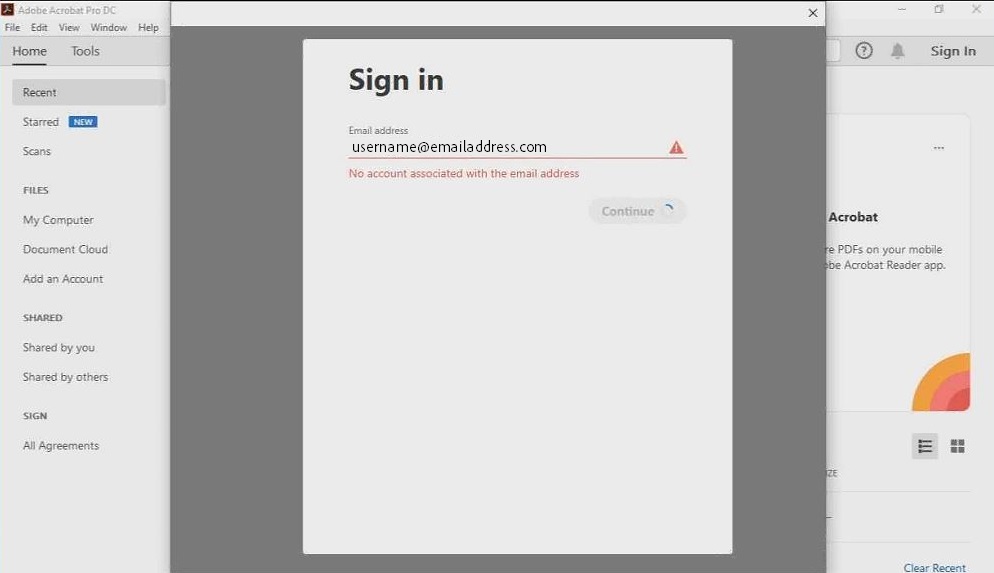Switch to the Home tab

29,51
